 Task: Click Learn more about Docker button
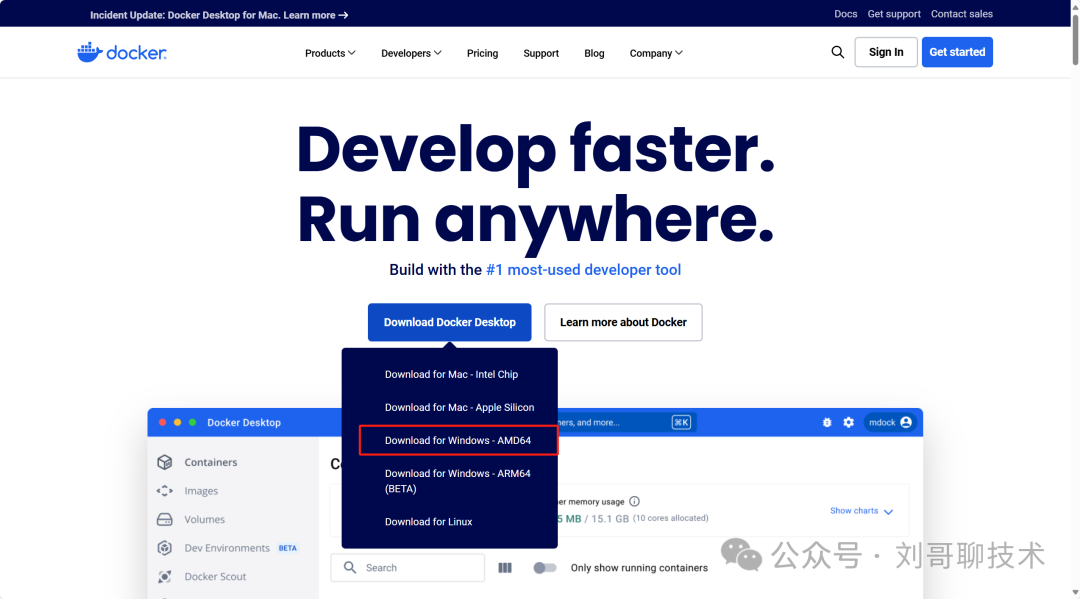coord(623,322)
